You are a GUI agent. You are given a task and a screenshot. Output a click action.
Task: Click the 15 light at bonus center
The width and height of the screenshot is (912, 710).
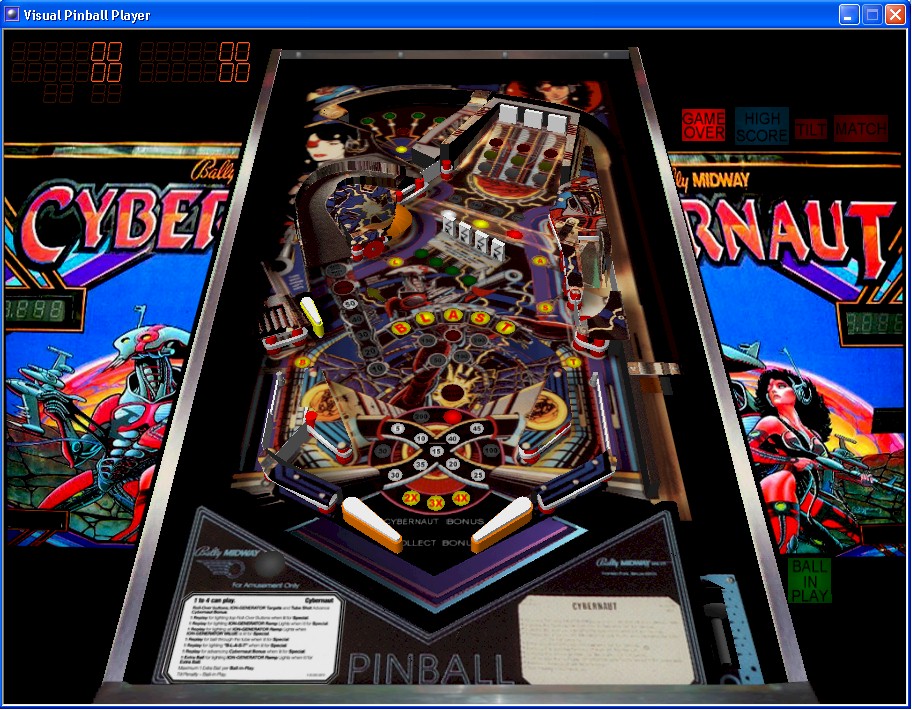(436, 451)
